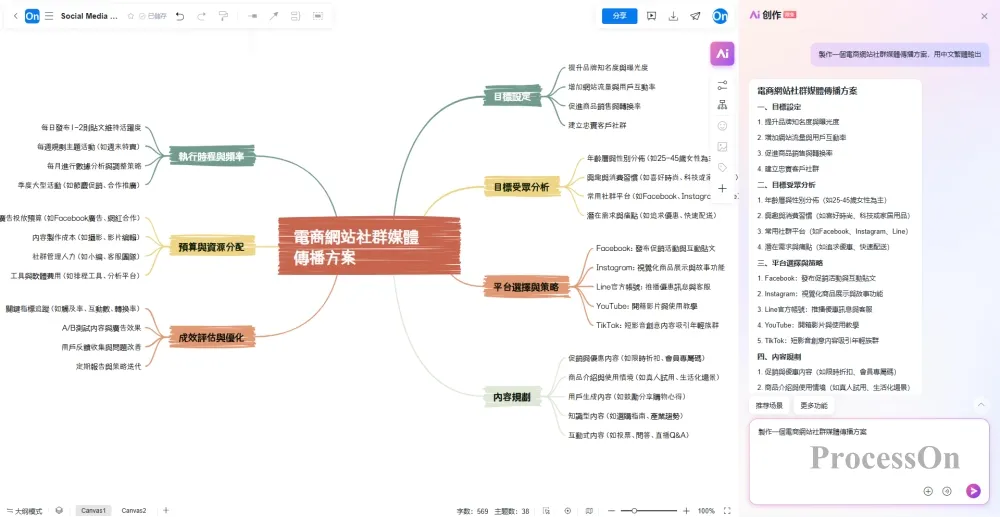The image size is (1000, 517).
Task: Open the layout structure icon in sidebar
Action: click(722, 104)
